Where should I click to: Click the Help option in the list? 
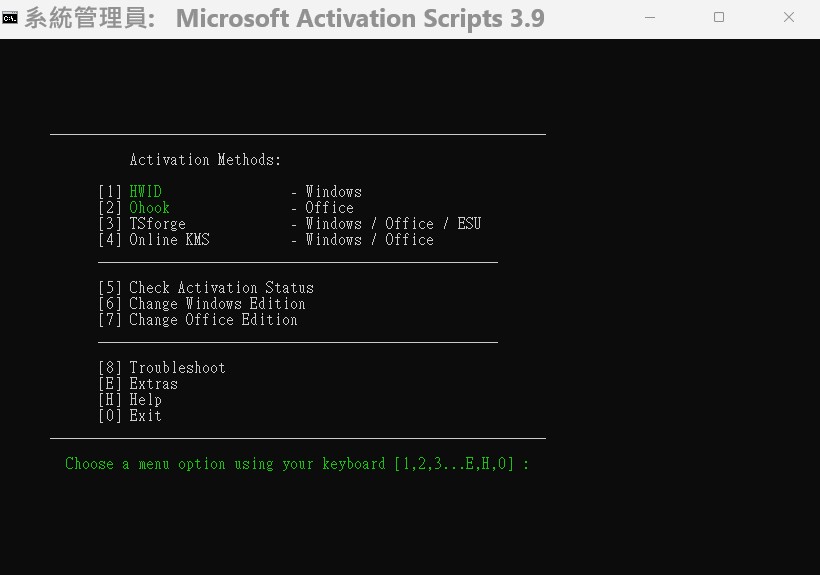(145, 400)
